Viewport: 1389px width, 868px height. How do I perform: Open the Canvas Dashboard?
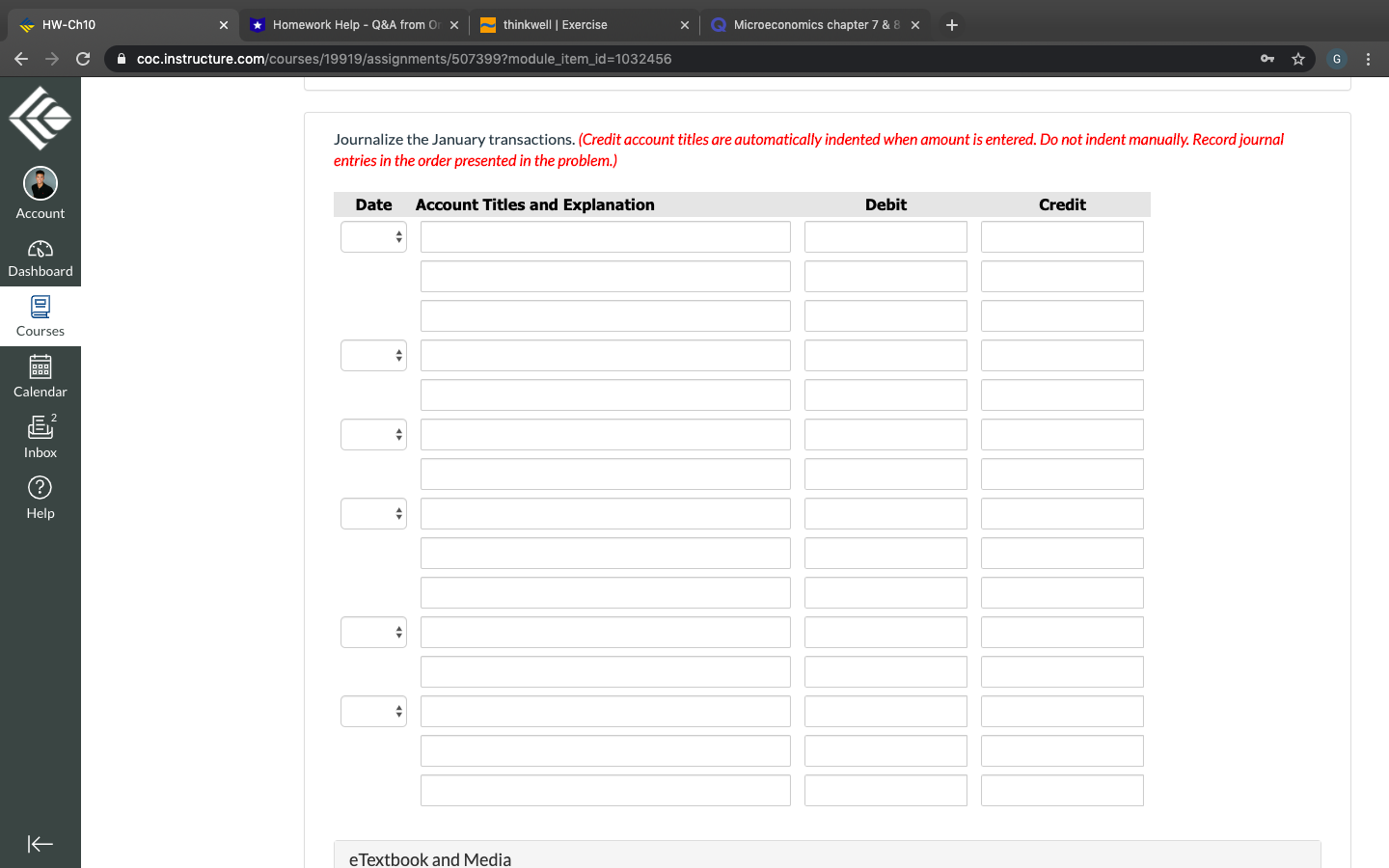pos(40,258)
